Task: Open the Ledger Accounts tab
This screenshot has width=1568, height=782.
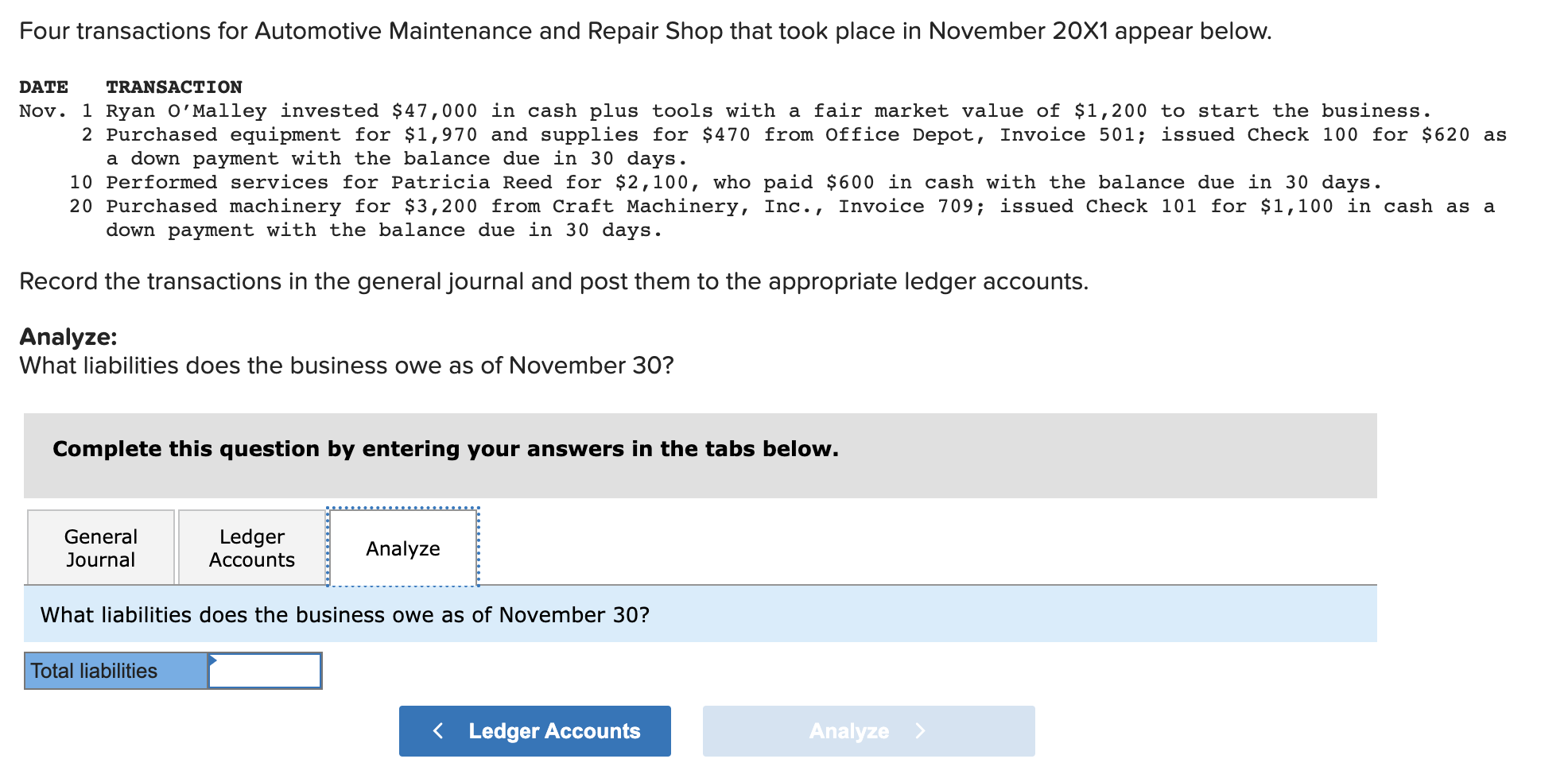Action: [250, 547]
